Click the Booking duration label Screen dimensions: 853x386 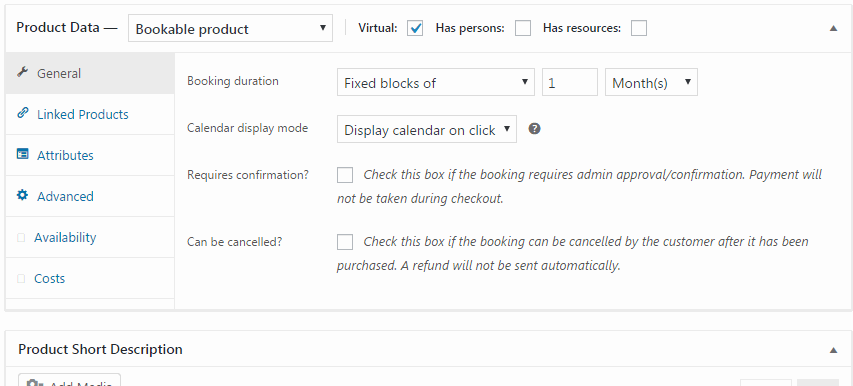click(x=233, y=81)
